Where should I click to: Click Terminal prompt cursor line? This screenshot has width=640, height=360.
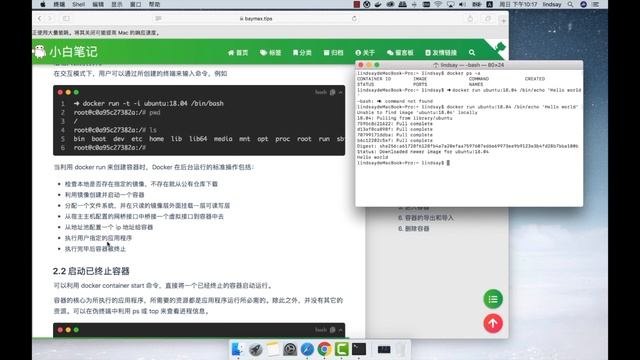[x=403, y=163]
